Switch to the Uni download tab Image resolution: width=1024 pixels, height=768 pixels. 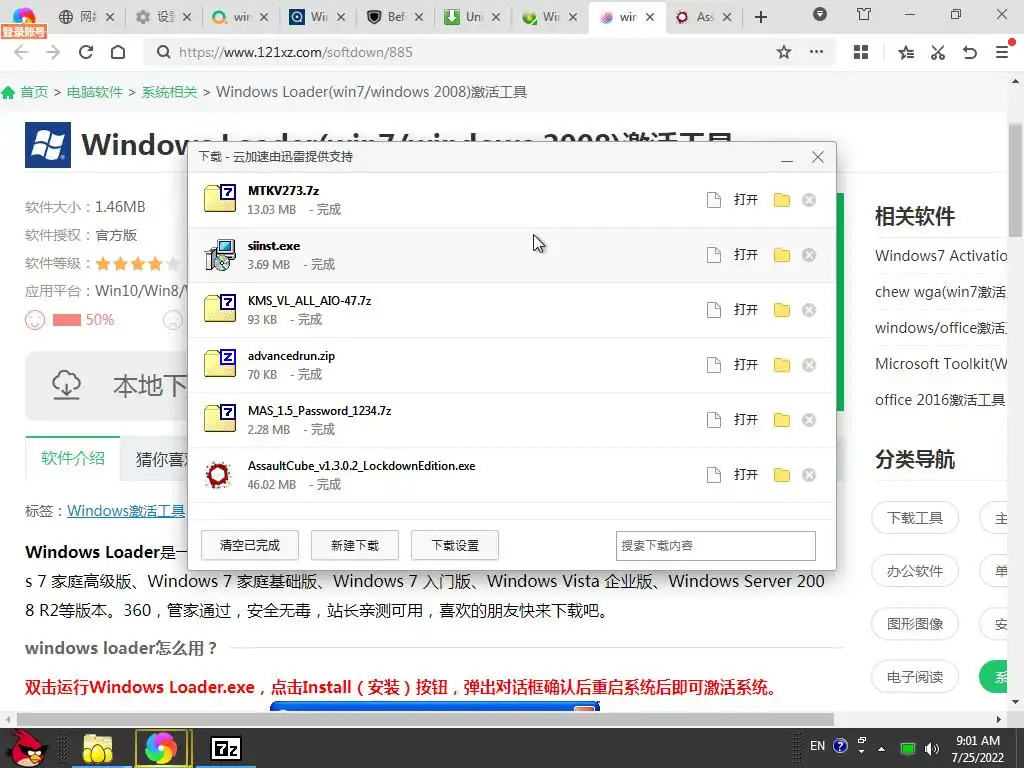pyautogui.click(x=473, y=17)
